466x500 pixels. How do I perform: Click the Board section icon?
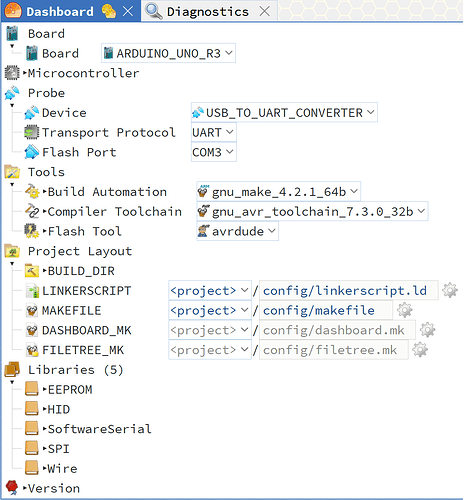[12, 33]
